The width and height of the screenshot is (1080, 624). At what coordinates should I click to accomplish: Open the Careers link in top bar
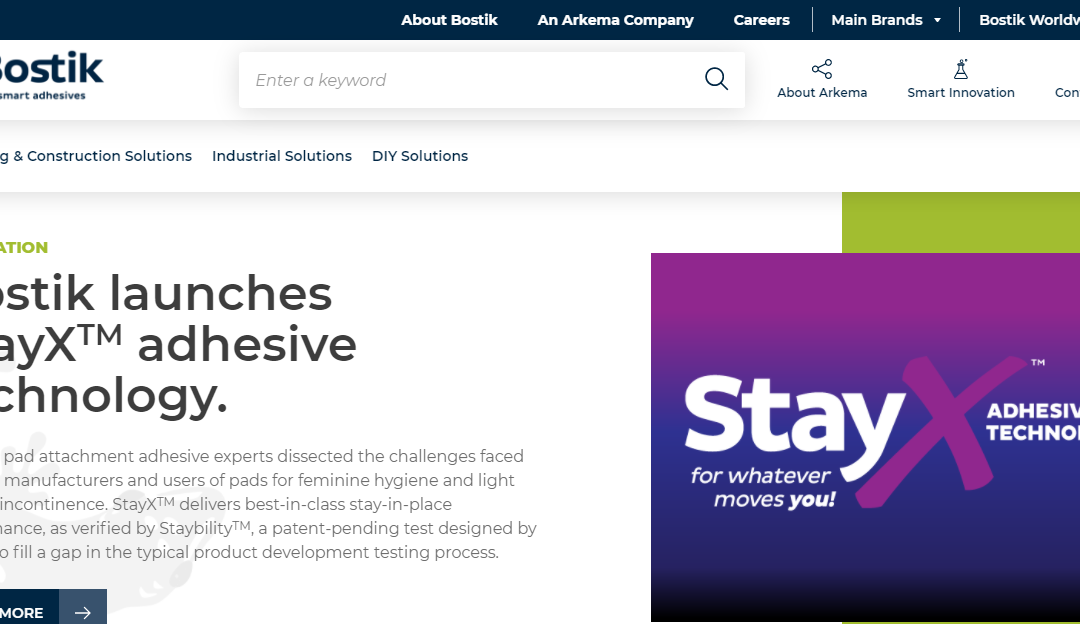(x=761, y=20)
